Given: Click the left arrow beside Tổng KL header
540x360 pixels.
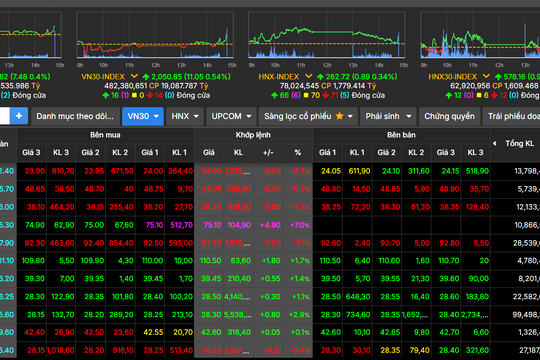Looking at the screenshot, I should point(495,143).
